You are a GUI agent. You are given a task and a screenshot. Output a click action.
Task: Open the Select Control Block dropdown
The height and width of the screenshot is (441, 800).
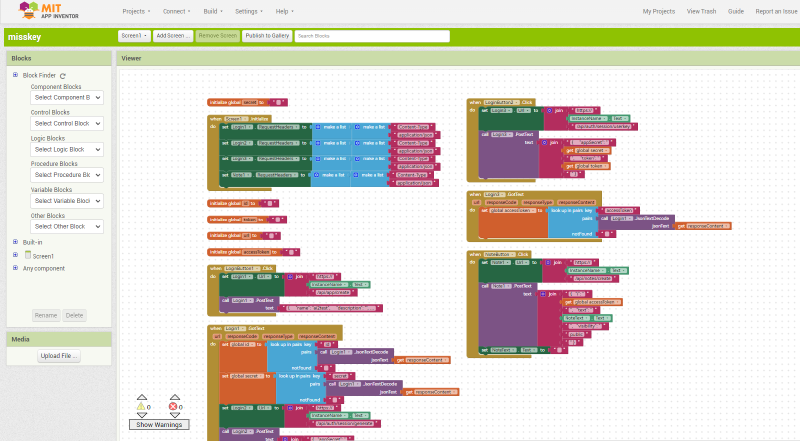(x=67, y=123)
